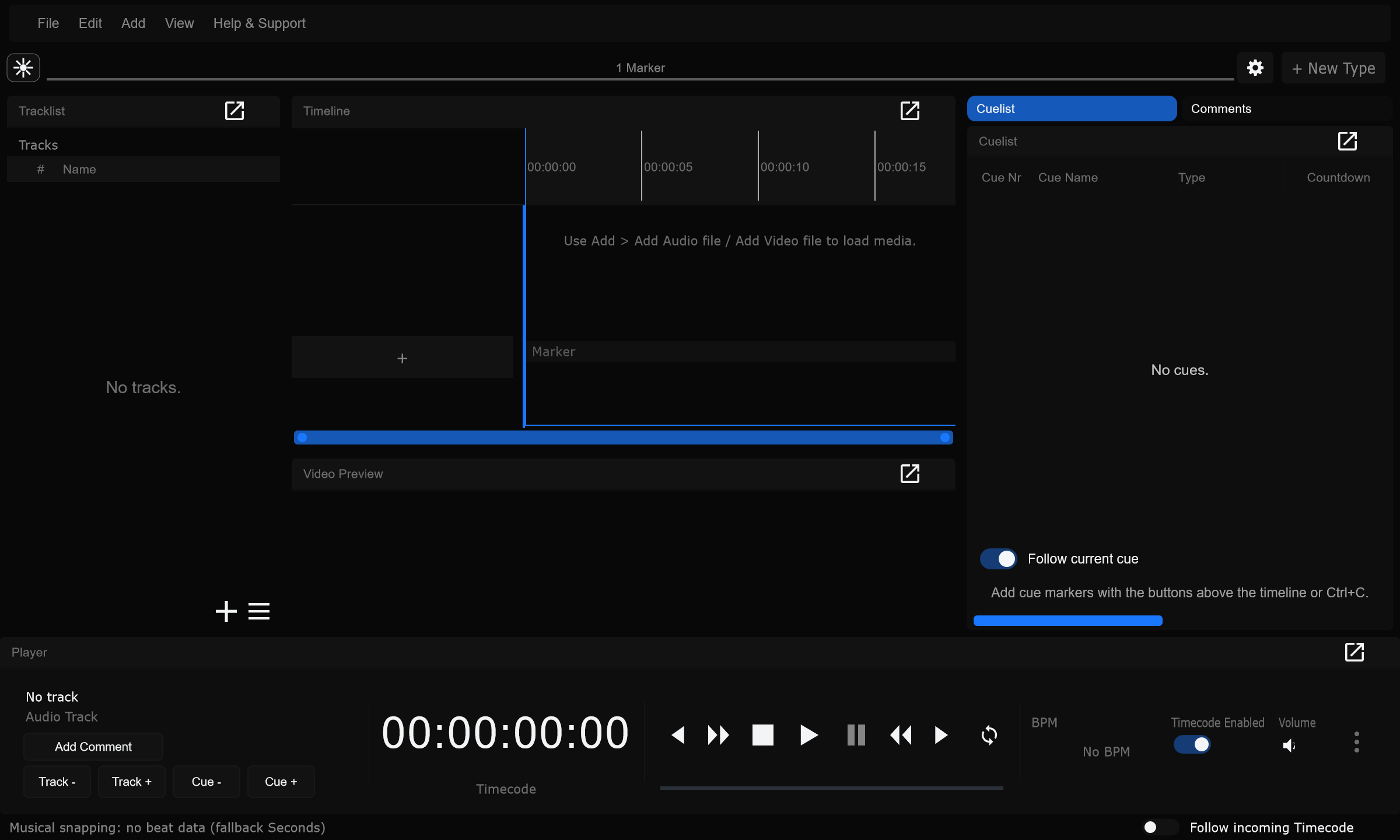Toggle loop with the circular arrows icon

[989, 735]
